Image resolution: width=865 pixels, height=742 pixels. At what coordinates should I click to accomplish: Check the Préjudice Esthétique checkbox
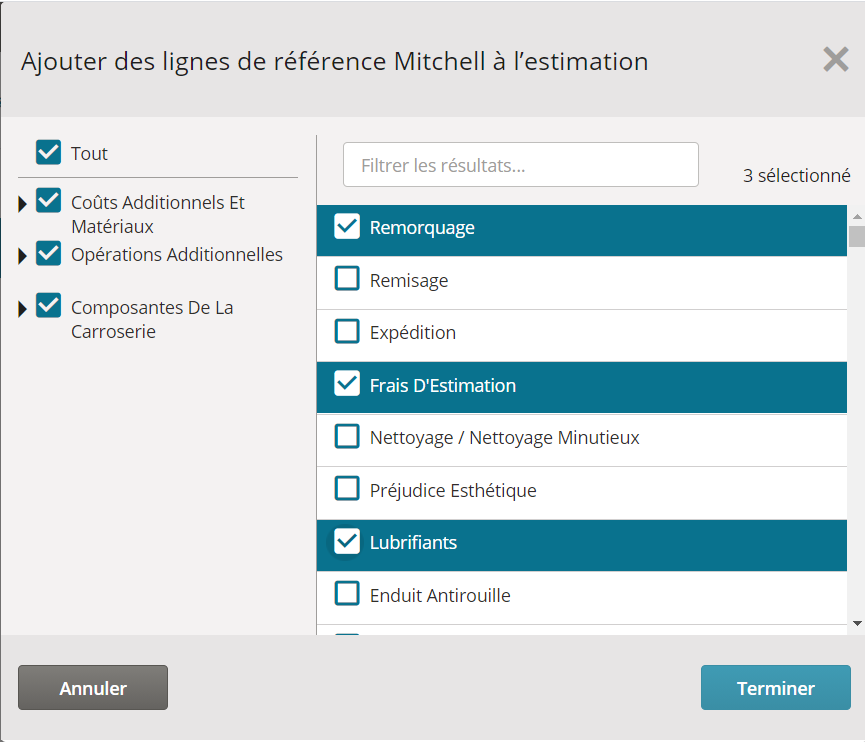[347, 489]
